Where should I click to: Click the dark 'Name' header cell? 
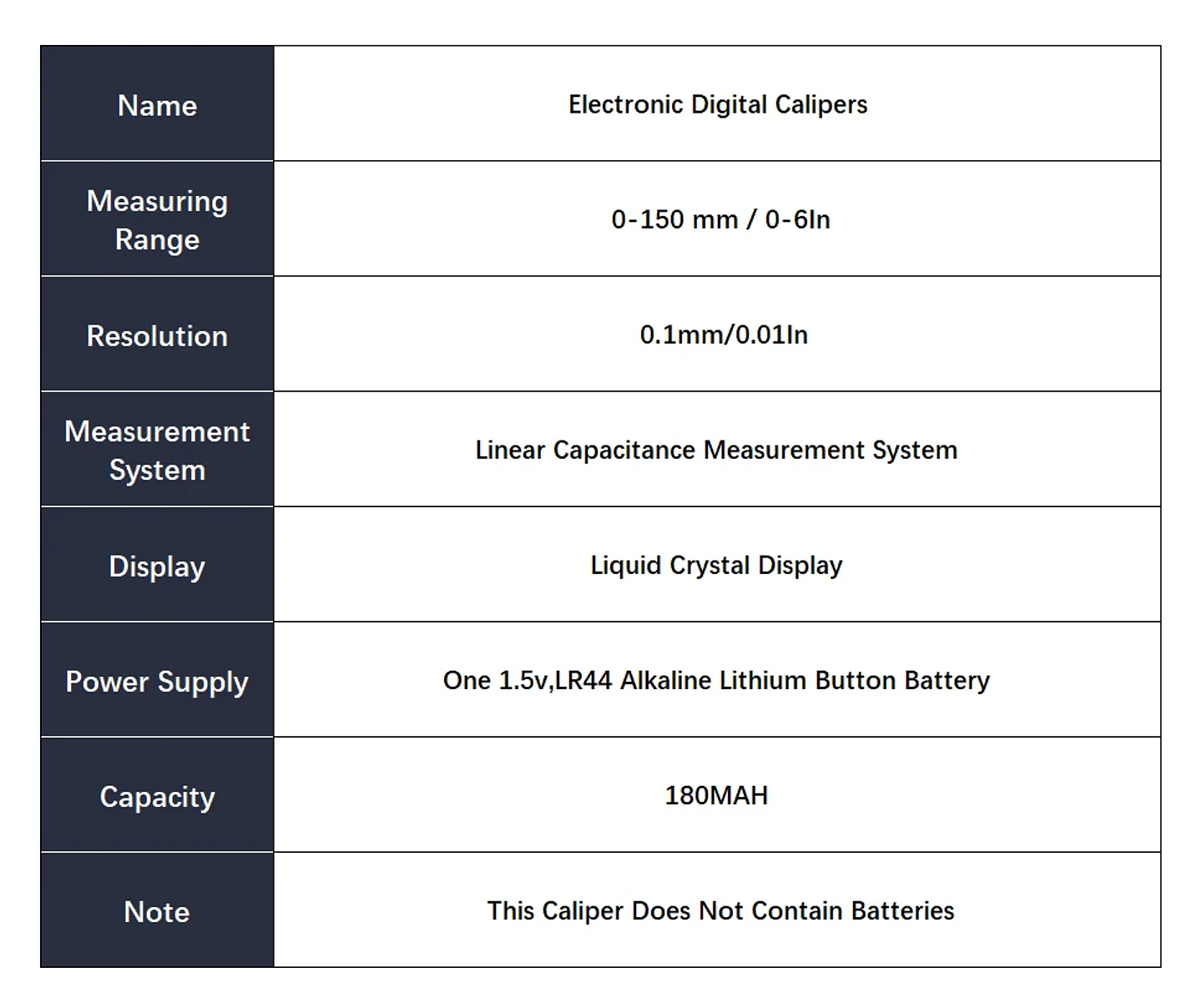[x=157, y=105]
